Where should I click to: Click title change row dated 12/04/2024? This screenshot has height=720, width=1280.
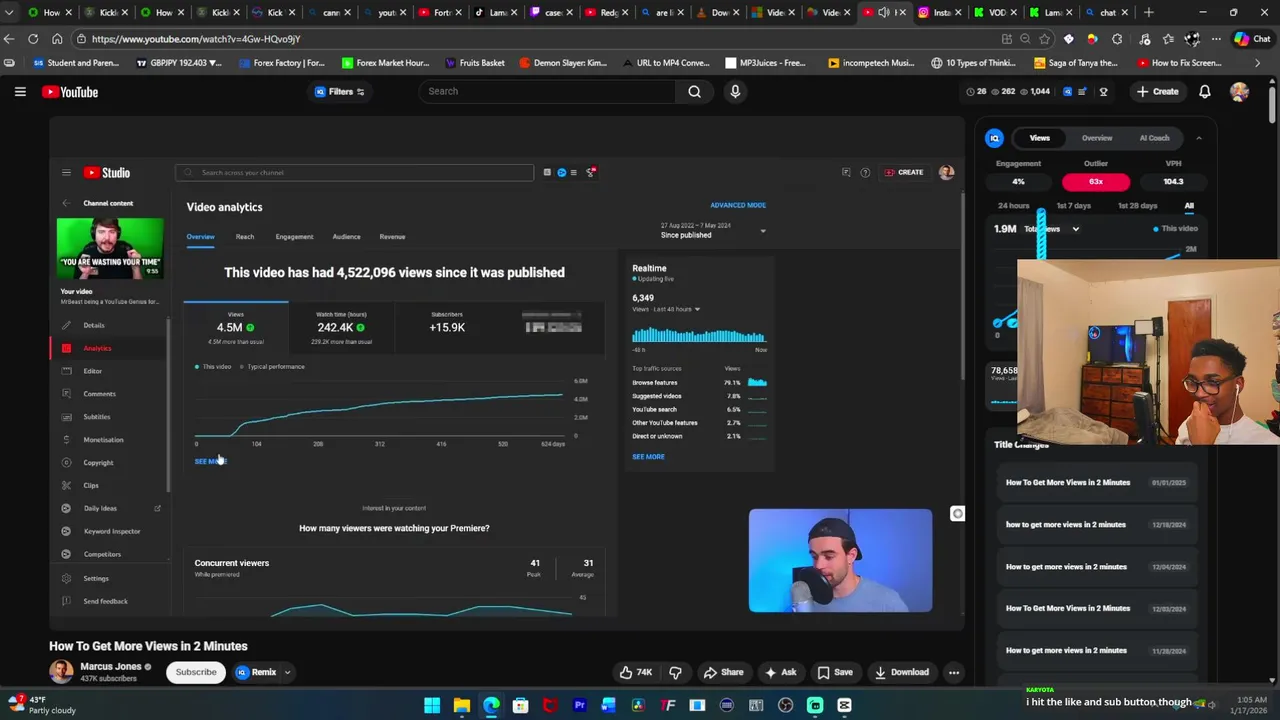[x=1096, y=566]
